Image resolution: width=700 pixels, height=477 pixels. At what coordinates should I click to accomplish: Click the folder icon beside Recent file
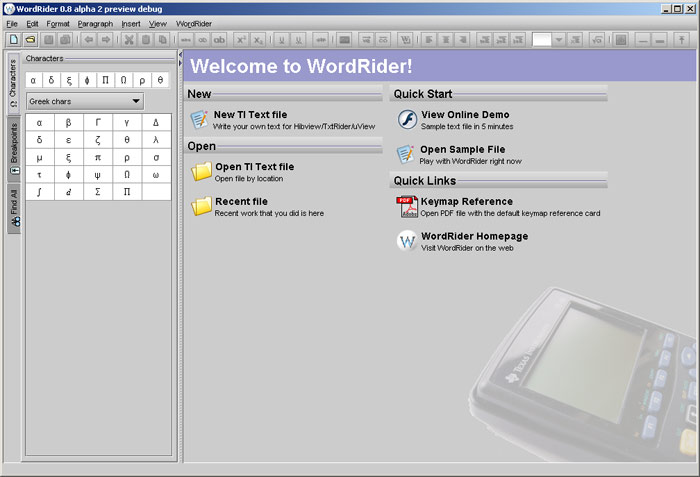[201, 206]
